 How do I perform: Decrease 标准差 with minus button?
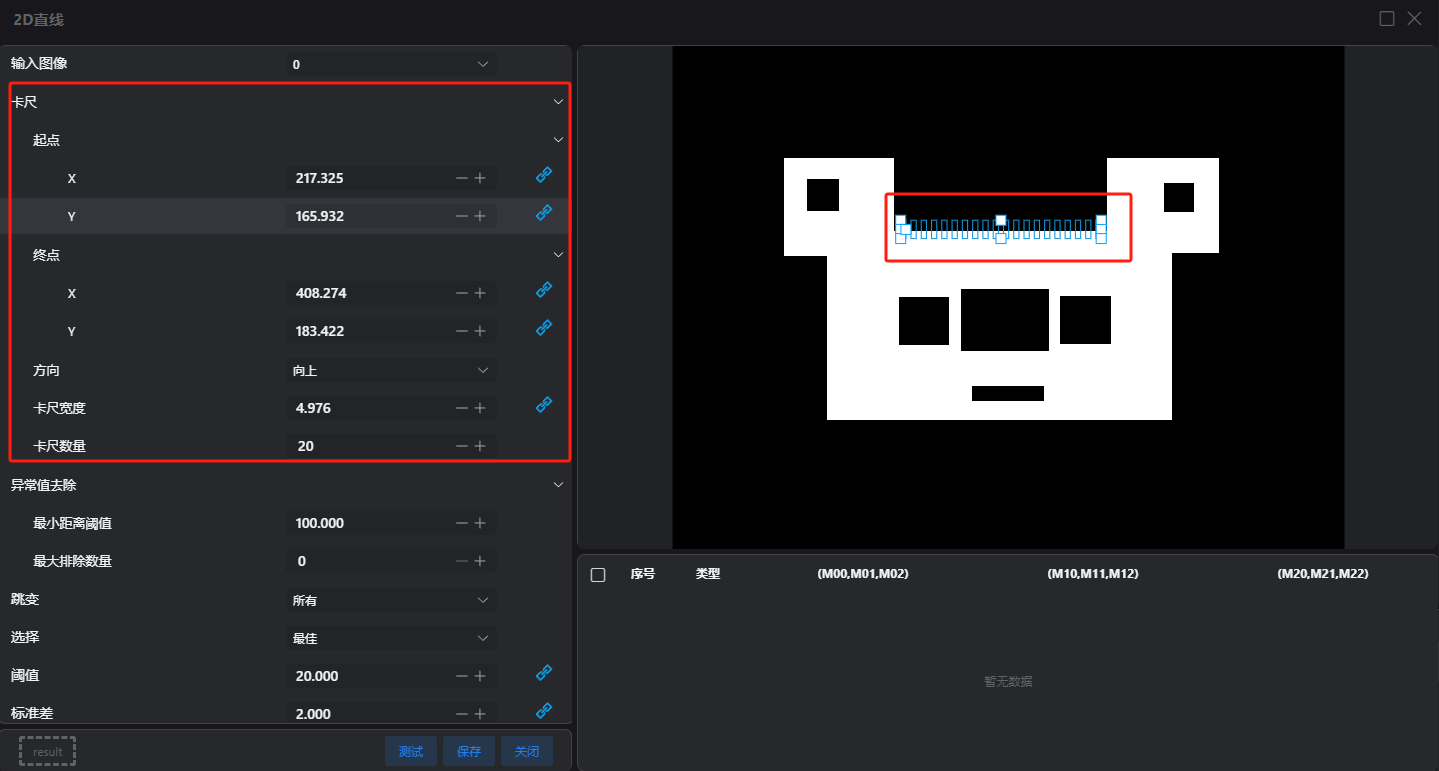tap(461, 714)
